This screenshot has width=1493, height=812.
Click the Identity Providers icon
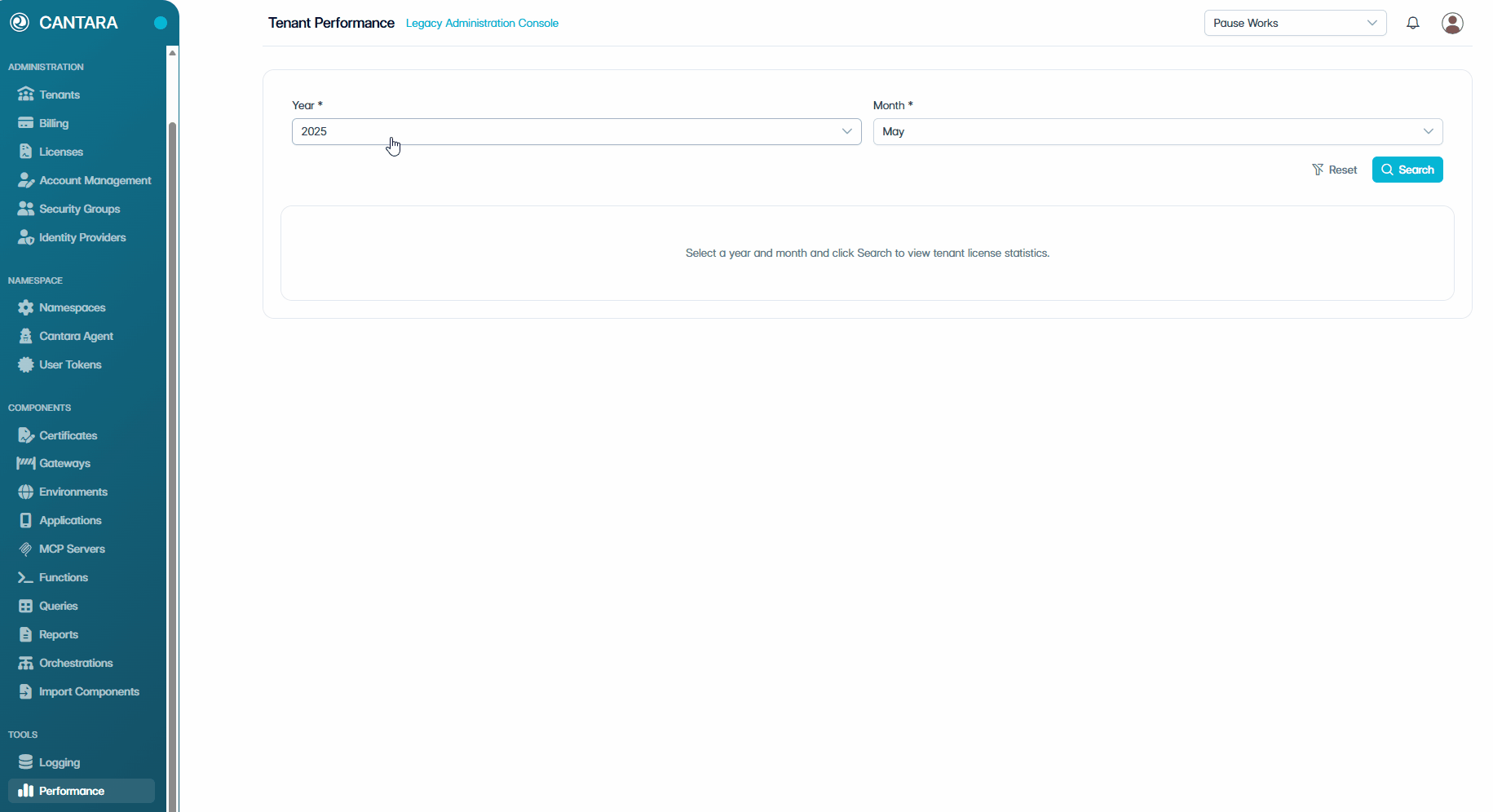point(26,237)
